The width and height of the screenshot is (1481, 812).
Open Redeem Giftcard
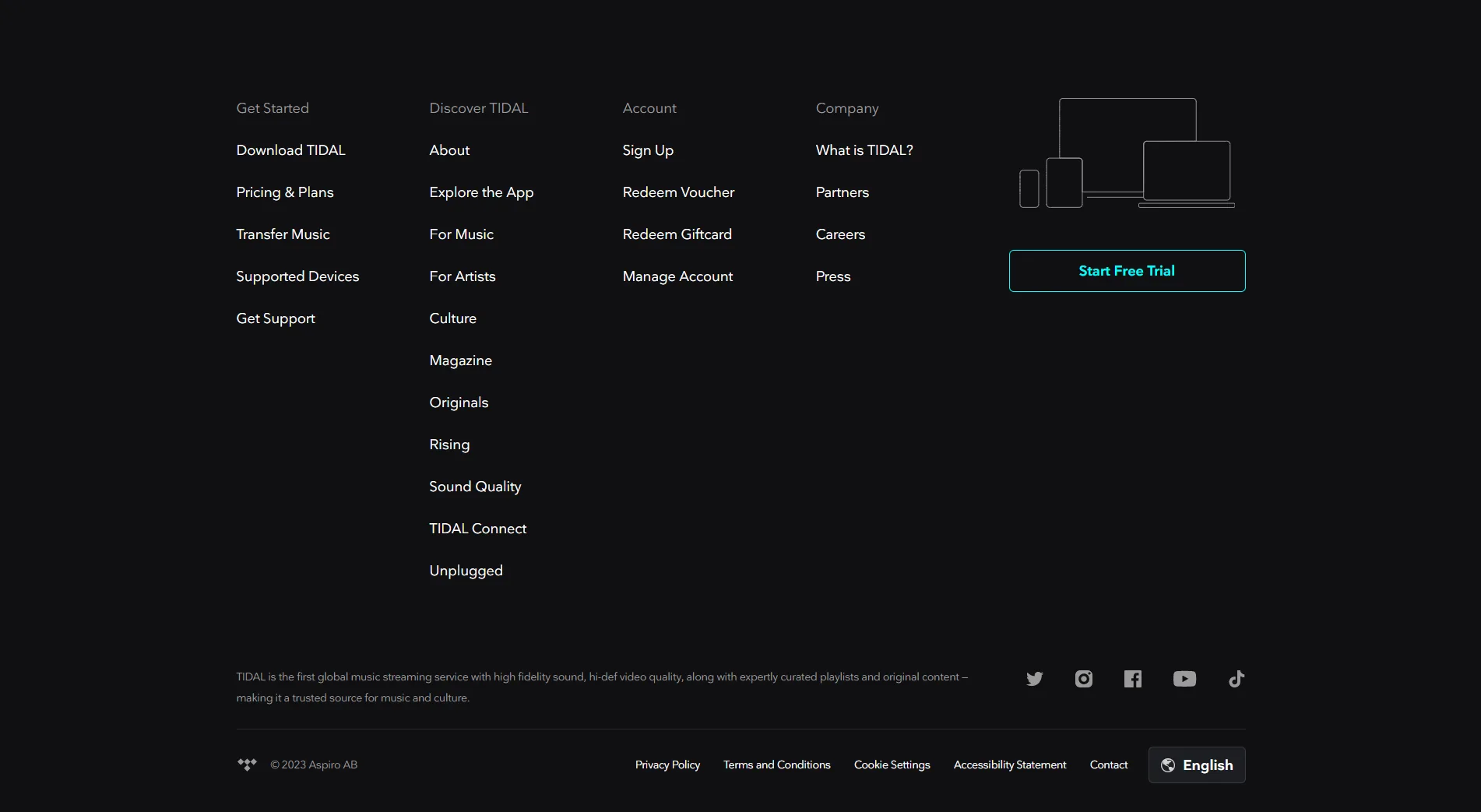677,234
